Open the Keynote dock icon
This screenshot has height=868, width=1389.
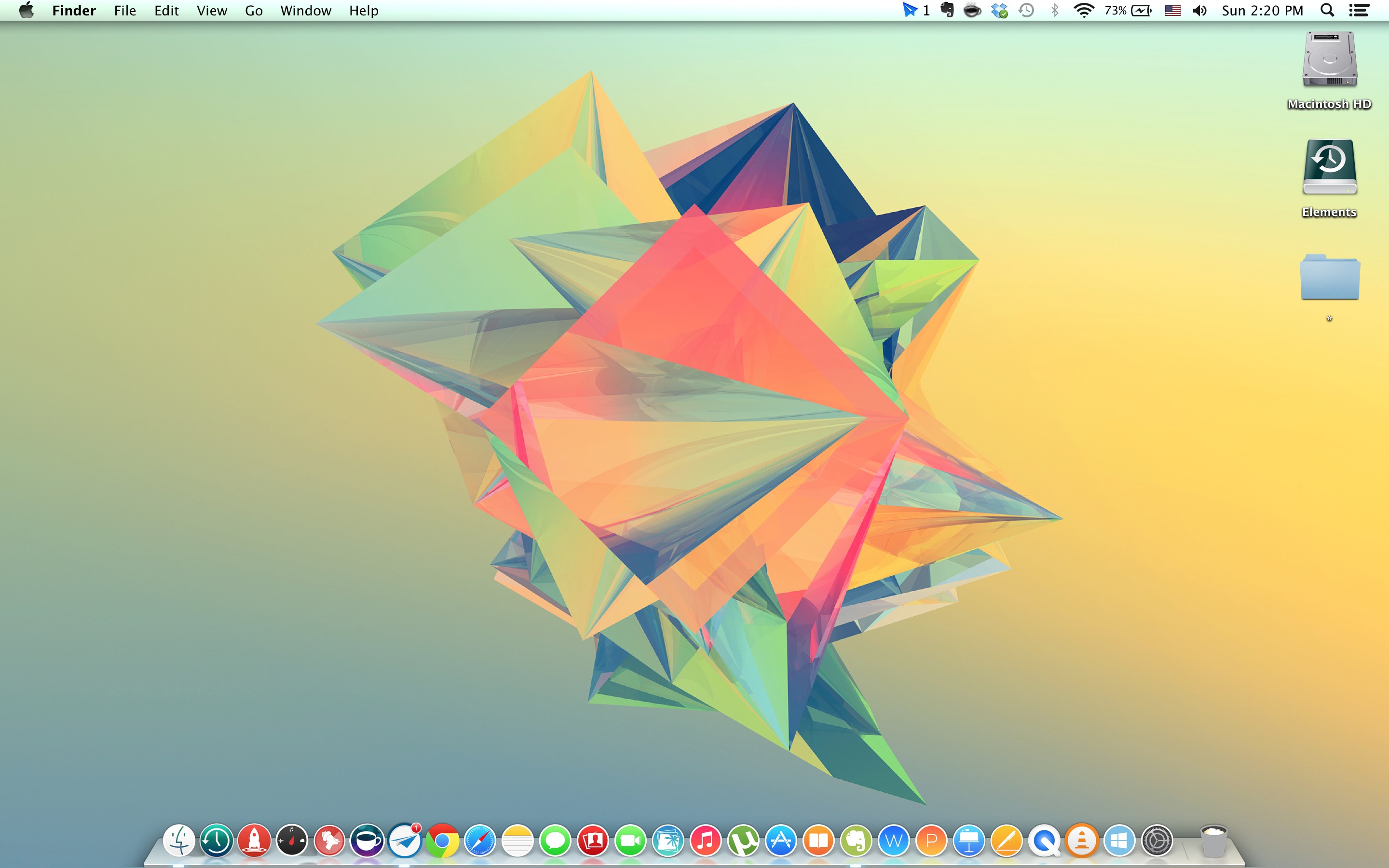969,841
